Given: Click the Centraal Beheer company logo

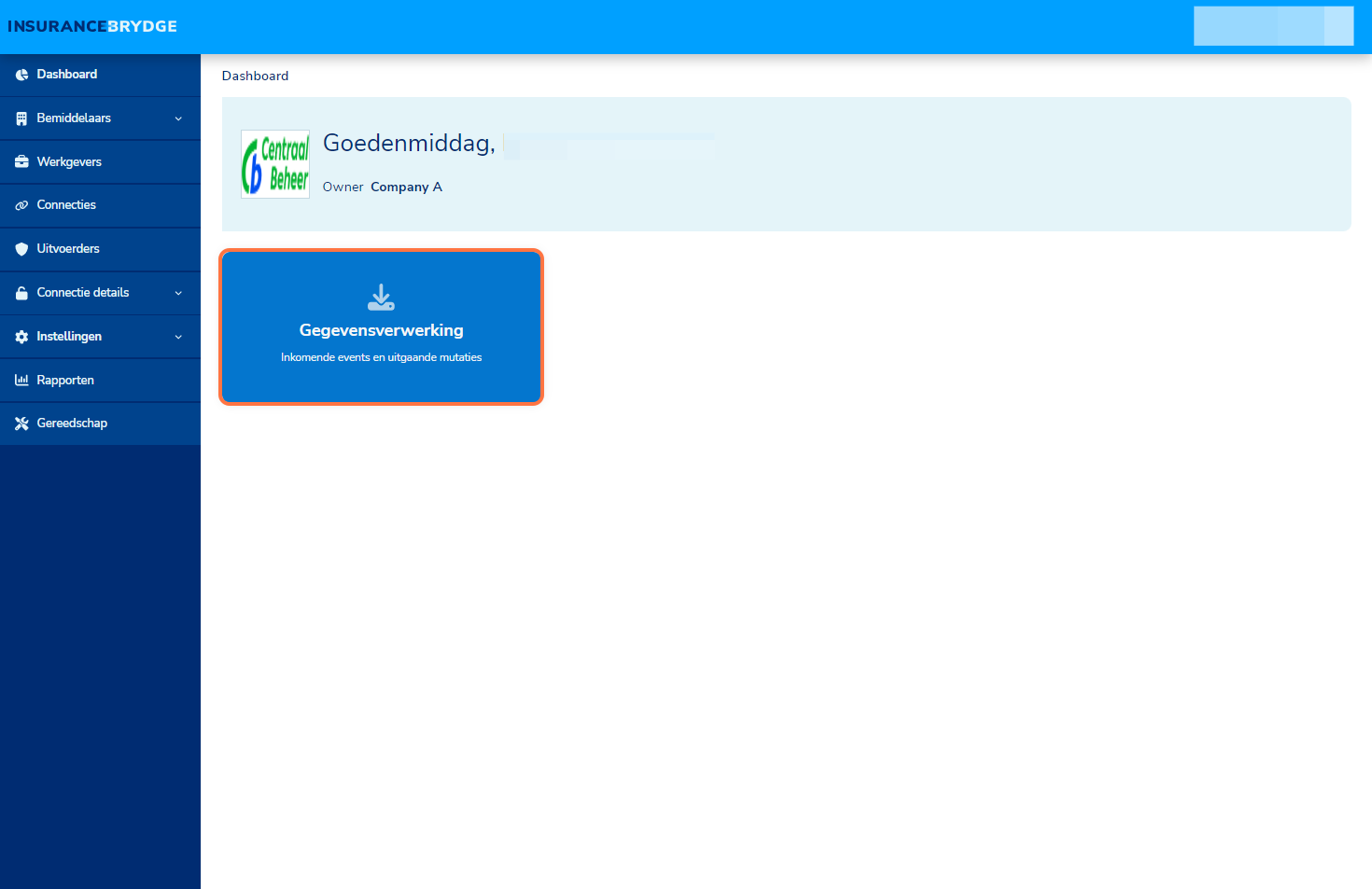Looking at the screenshot, I should pyautogui.click(x=275, y=164).
